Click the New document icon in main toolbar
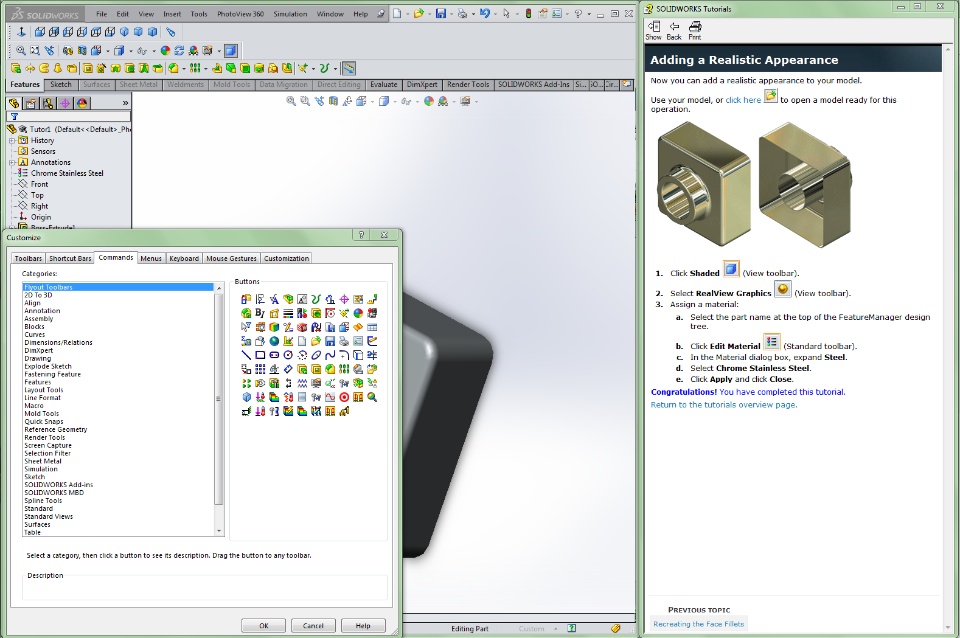This screenshot has height=638, width=960. click(x=397, y=13)
